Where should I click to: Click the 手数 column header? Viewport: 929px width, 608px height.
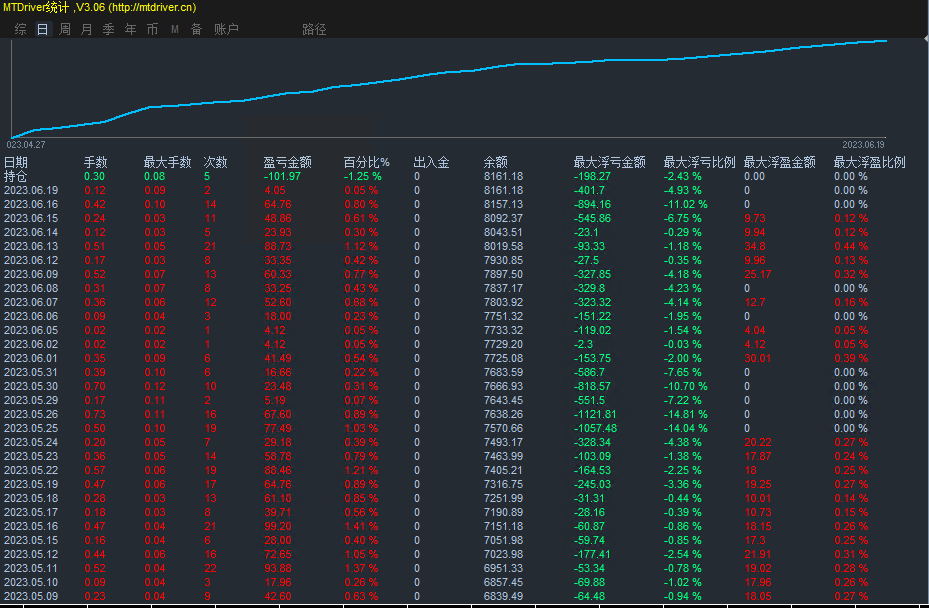95,162
